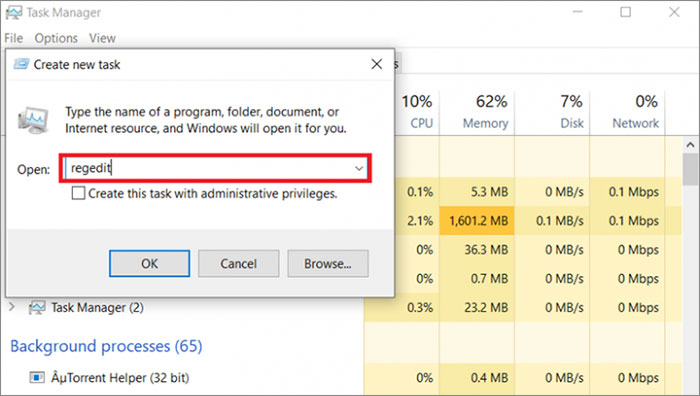Open the View menu
This screenshot has width=700, height=396.
[x=102, y=38]
